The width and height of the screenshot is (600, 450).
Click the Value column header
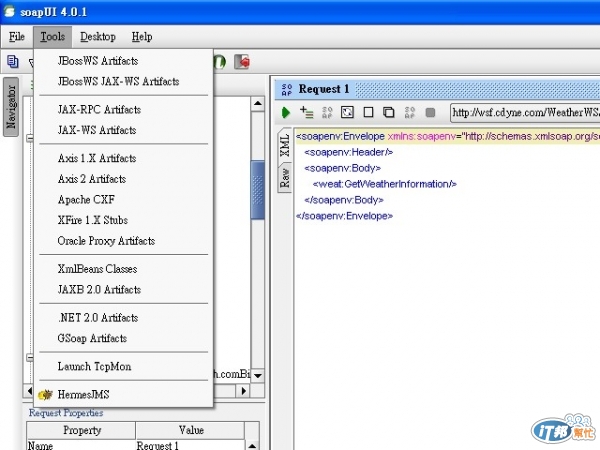pyautogui.click(x=190, y=430)
